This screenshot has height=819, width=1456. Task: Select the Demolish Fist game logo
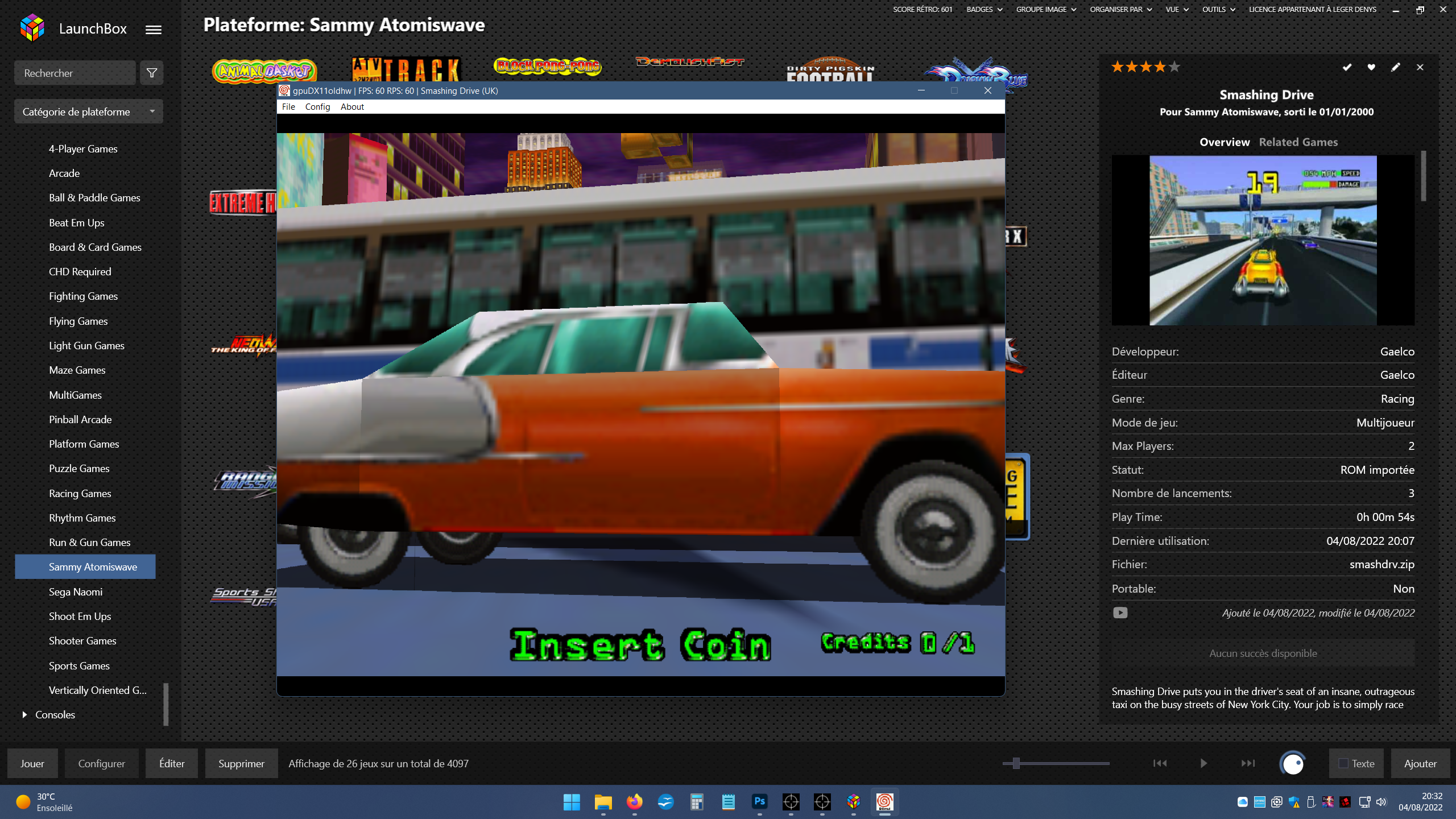690,61
